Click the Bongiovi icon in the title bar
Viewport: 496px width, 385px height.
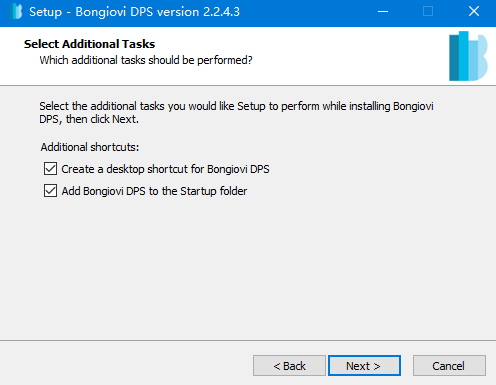pos(16,11)
